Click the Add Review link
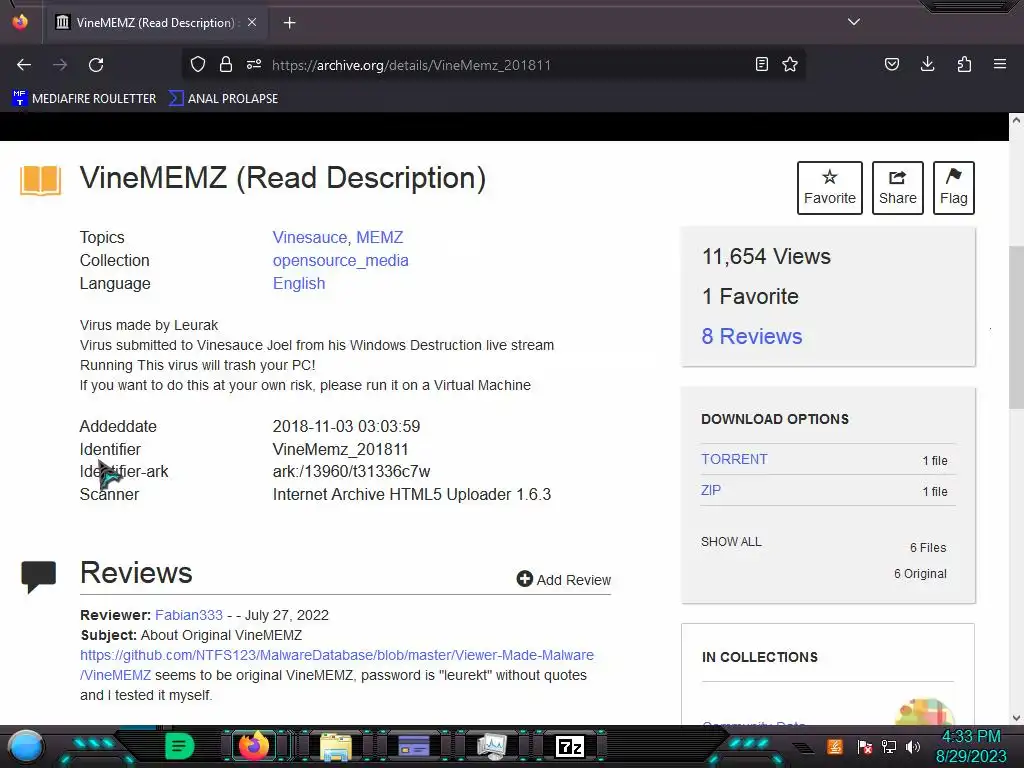The width and height of the screenshot is (1024, 768). (x=564, y=579)
